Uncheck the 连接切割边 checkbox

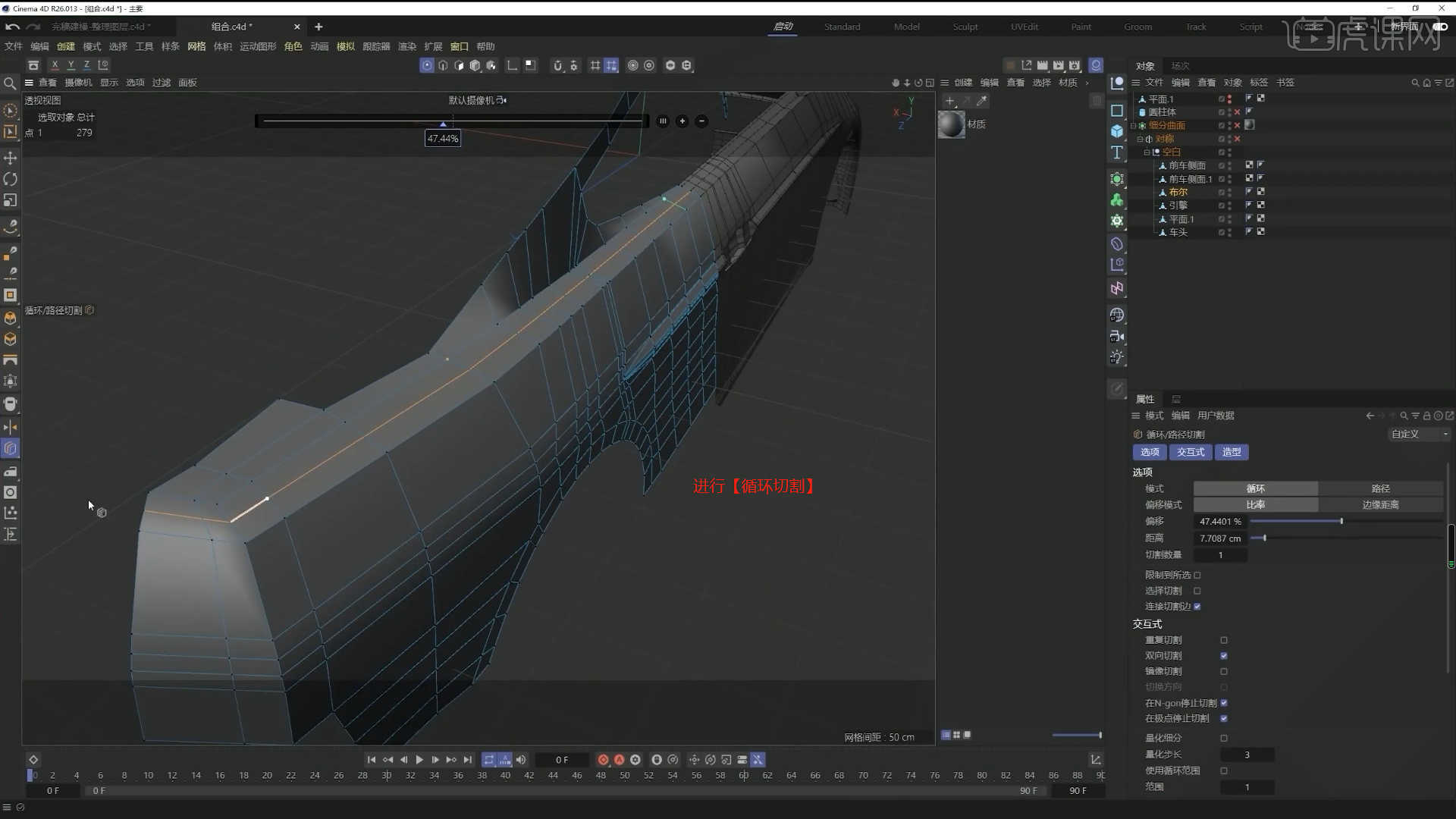tap(1197, 607)
